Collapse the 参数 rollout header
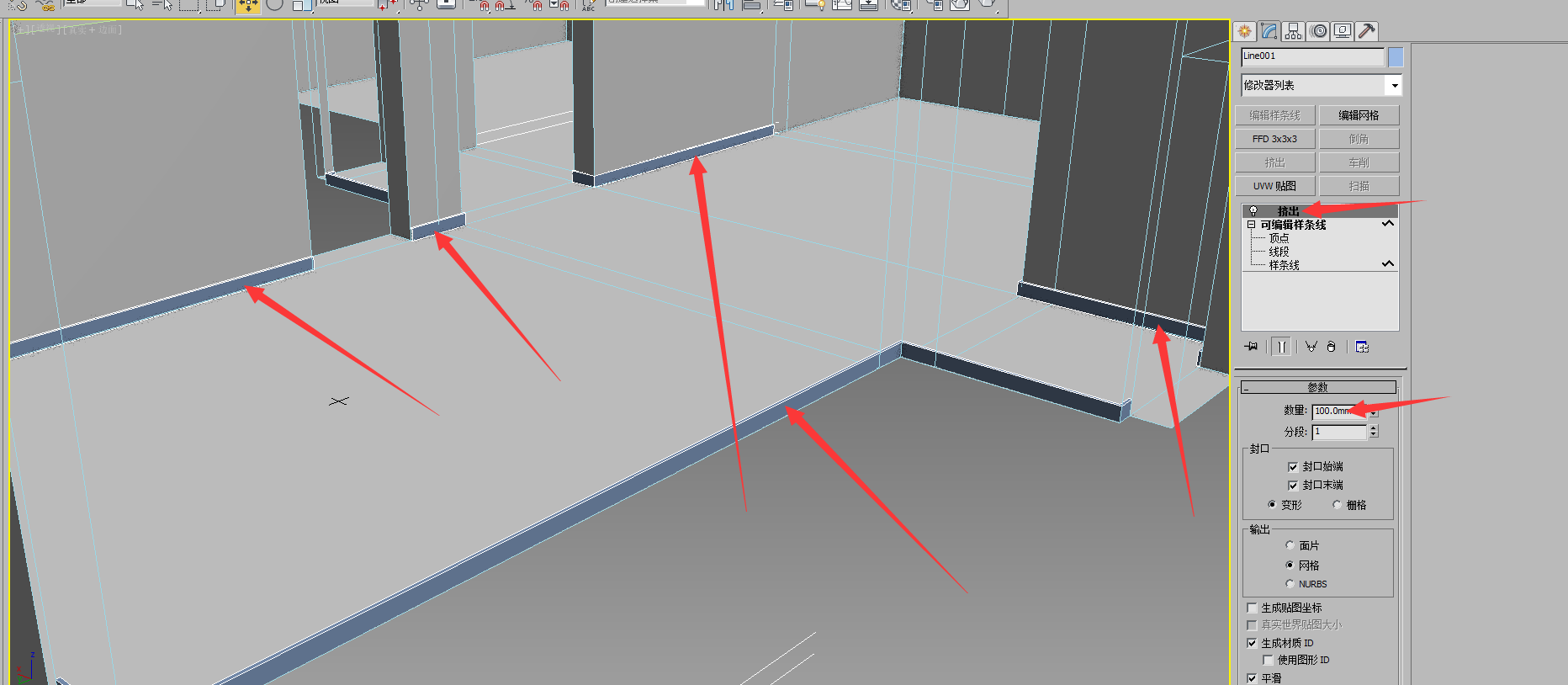This screenshot has width=1568, height=685. (1318, 387)
